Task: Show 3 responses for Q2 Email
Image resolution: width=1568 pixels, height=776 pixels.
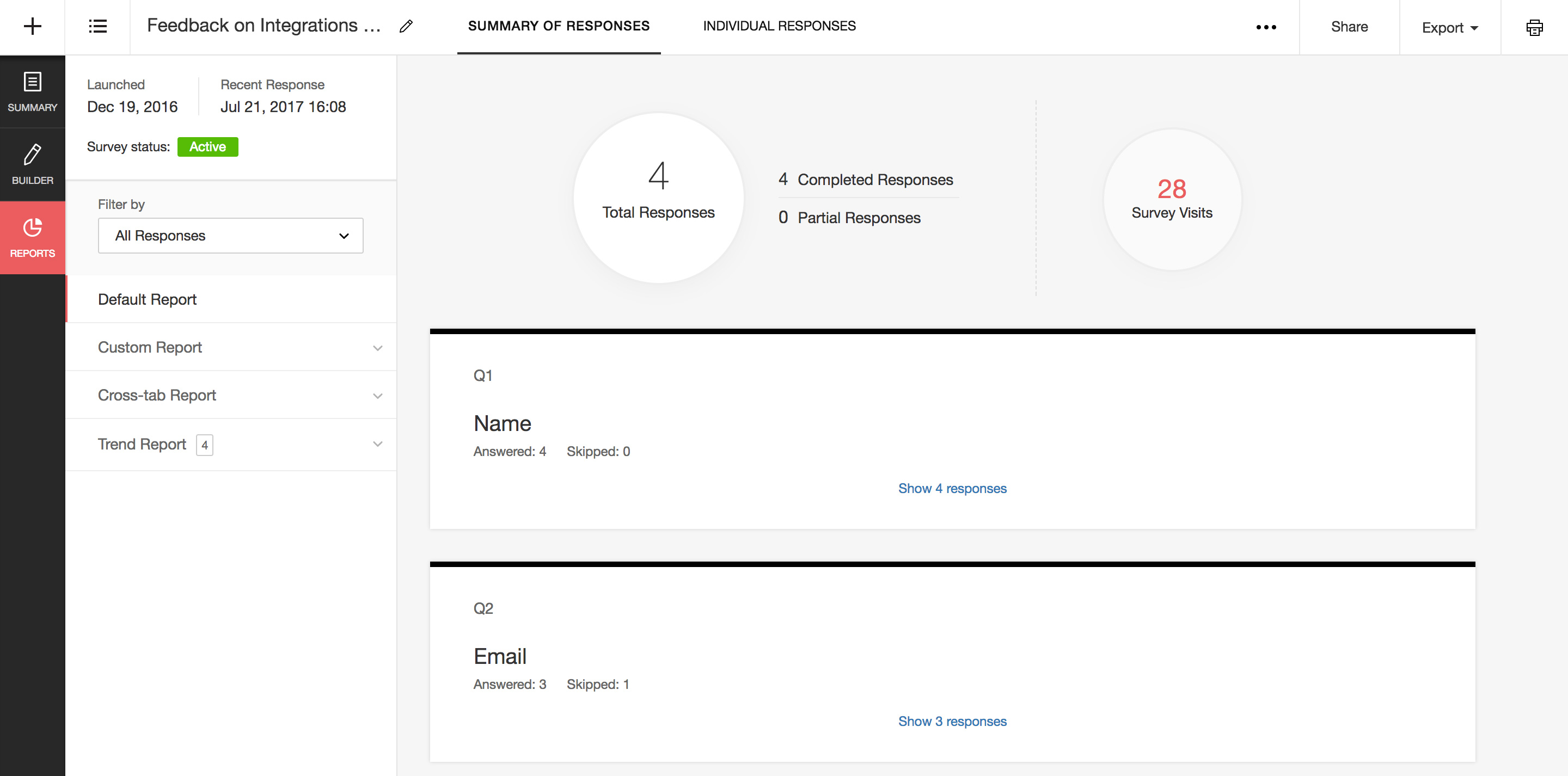Action: point(952,720)
